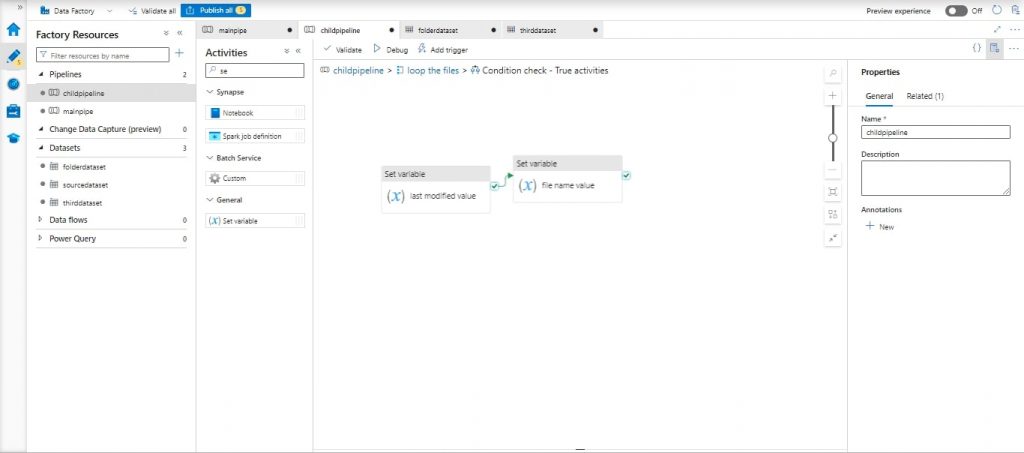Viewport: 1024px width, 453px height.
Task: Click the zoom to fit canvas icon
Action: pos(833,191)
